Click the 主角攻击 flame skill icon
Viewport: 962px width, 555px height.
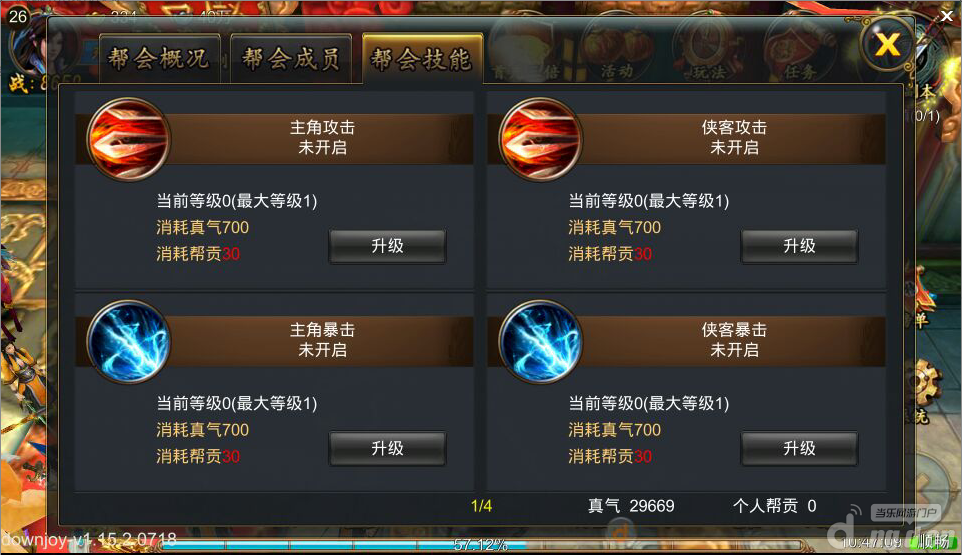pos(128,140)
